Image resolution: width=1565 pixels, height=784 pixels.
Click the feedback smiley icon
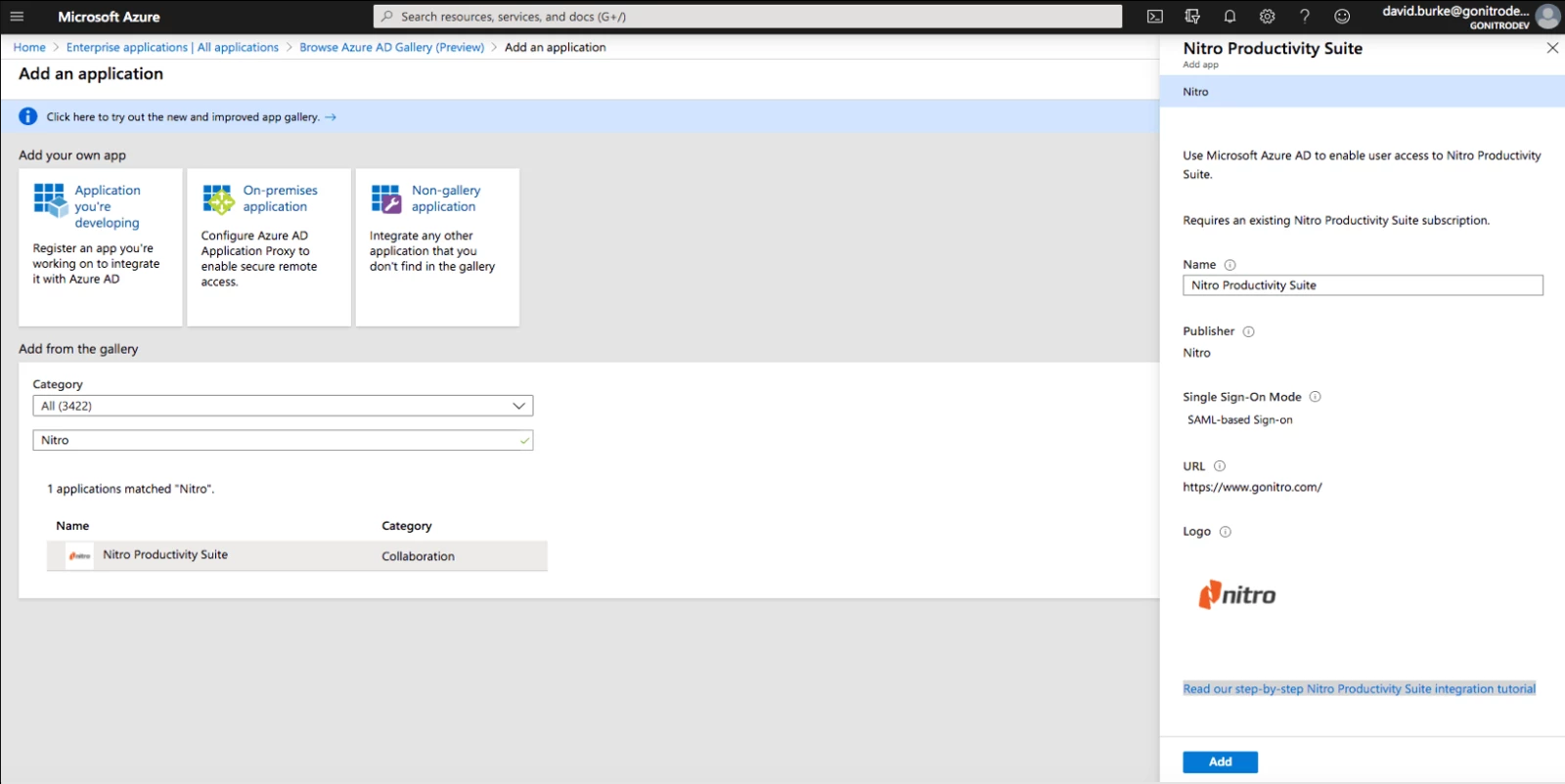(x=1342, y=17)
